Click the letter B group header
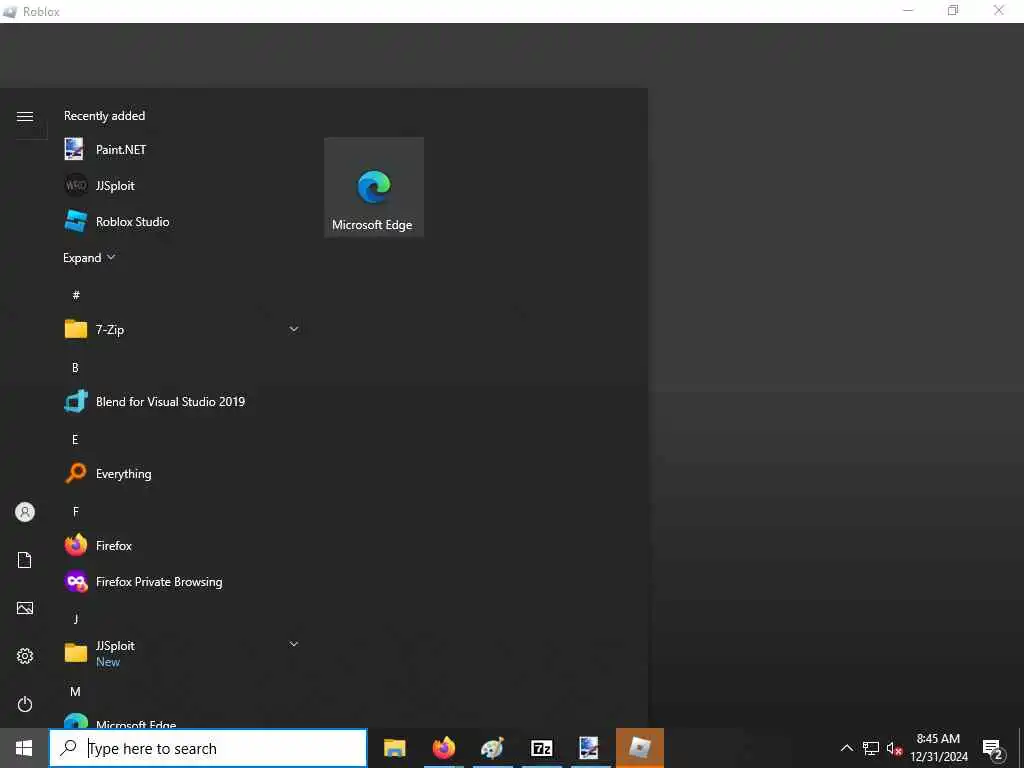1024x768 pixels. click(75, 368)
